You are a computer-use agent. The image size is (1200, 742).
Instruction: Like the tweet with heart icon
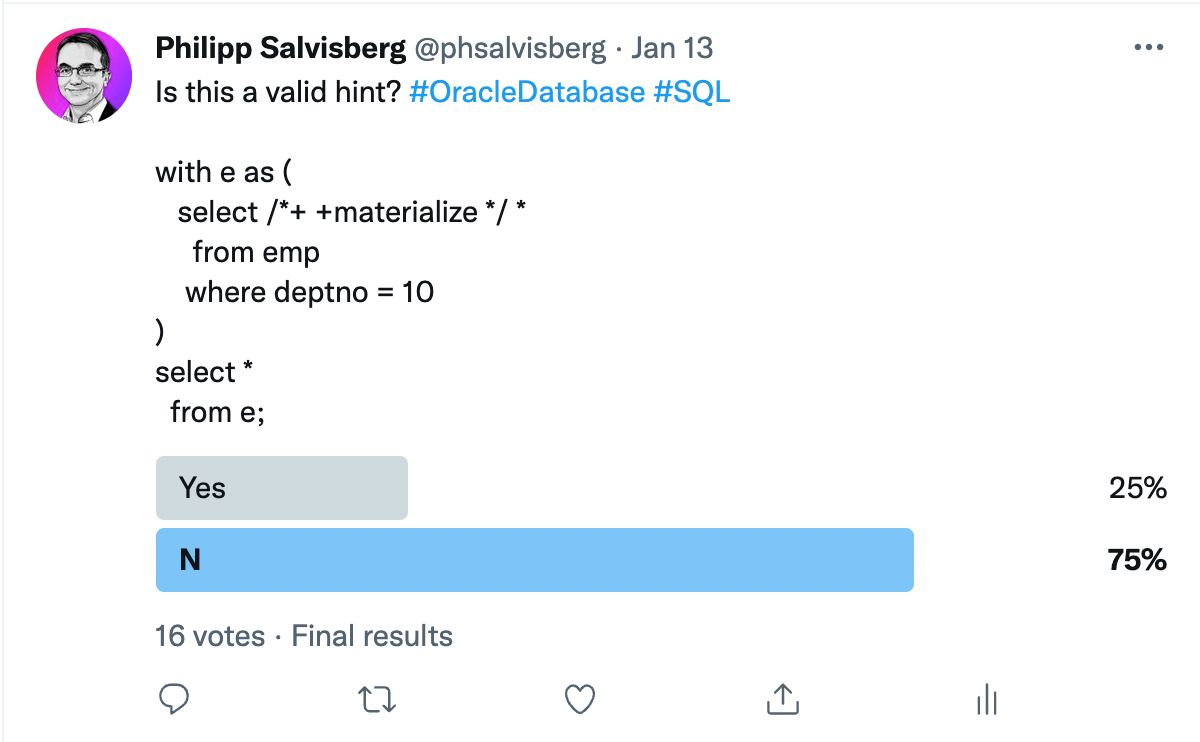pyautogui.click(x=580, y=699)
